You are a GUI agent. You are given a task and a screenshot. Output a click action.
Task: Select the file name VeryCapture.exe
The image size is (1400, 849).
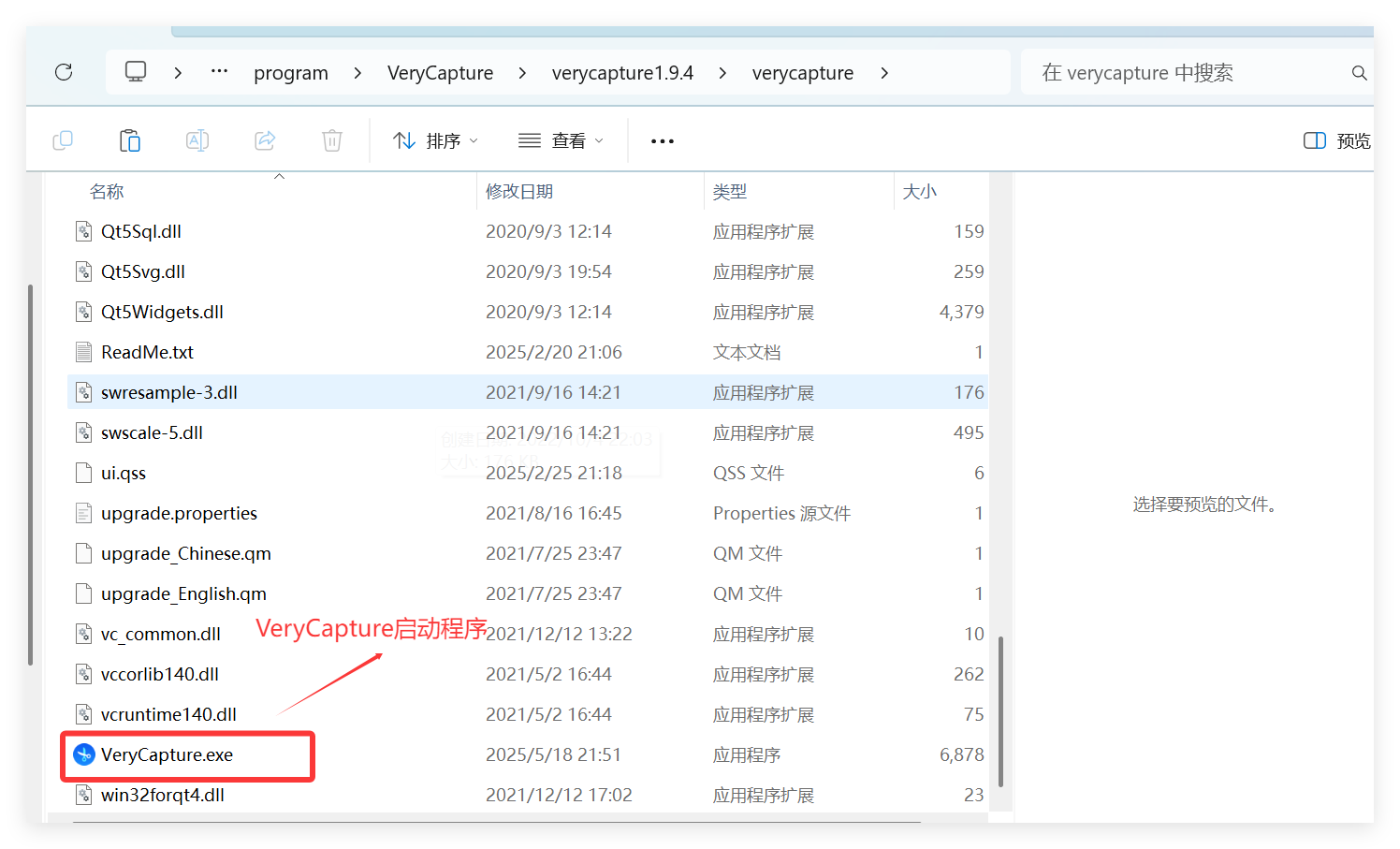click(167, 754)
